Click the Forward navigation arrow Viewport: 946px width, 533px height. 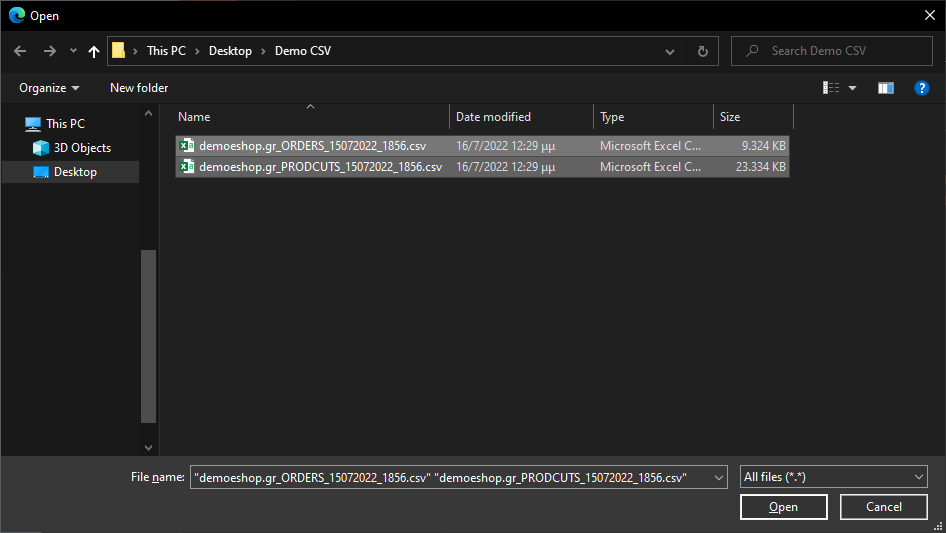click(x=49, y=51)
